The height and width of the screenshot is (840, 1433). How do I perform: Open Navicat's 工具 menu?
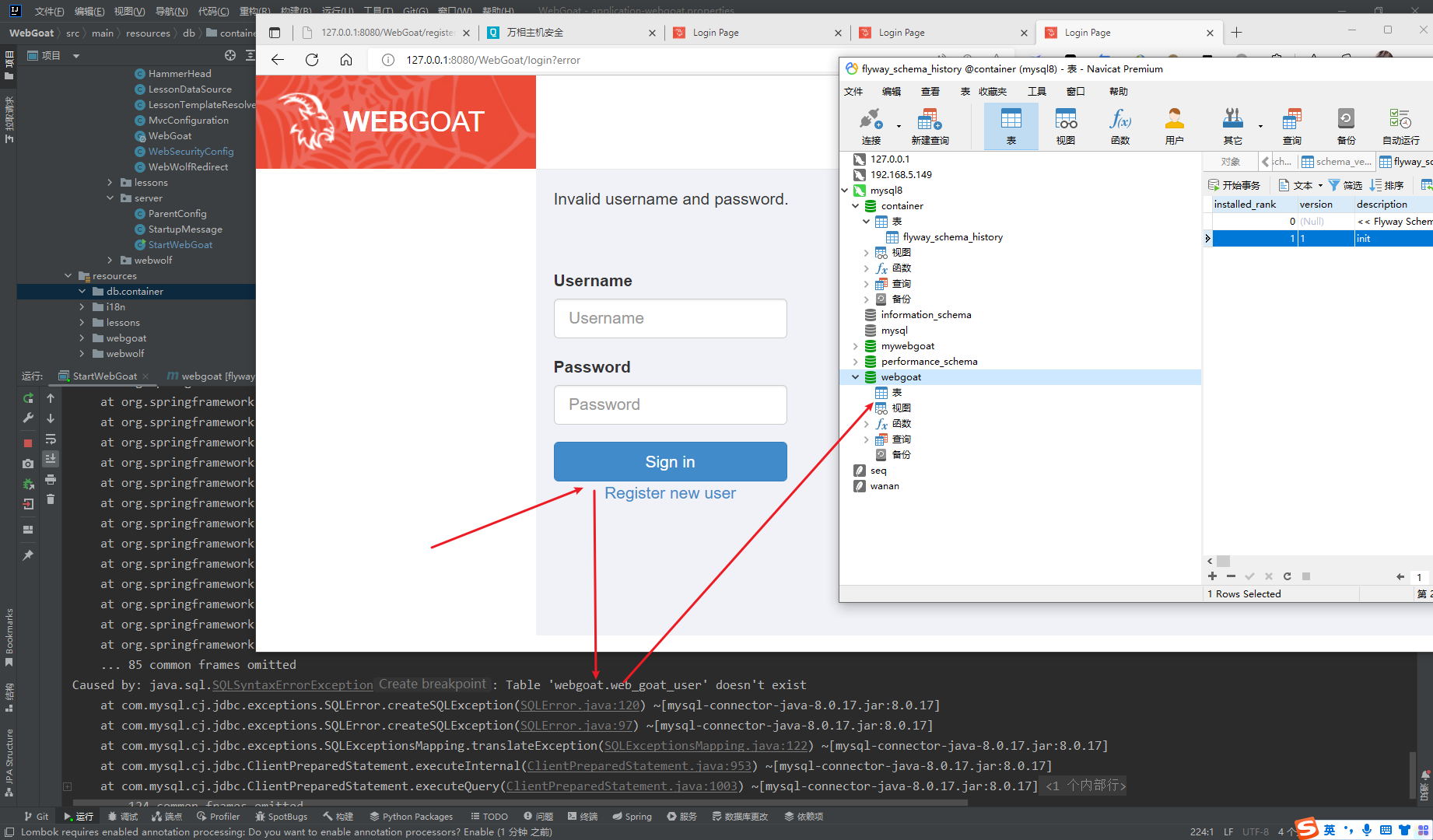tap(1037, 92)
